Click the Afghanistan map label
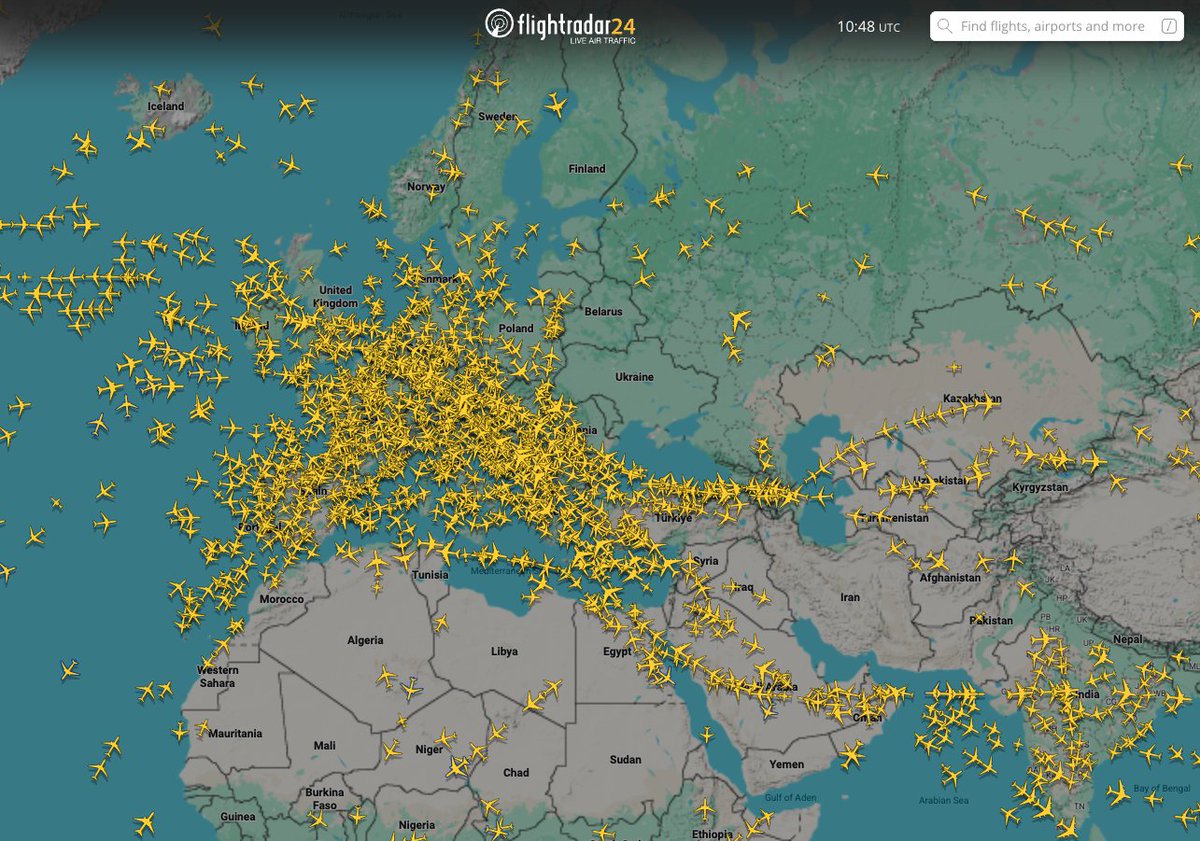1200x841 pixels. [x=950, y=577]
